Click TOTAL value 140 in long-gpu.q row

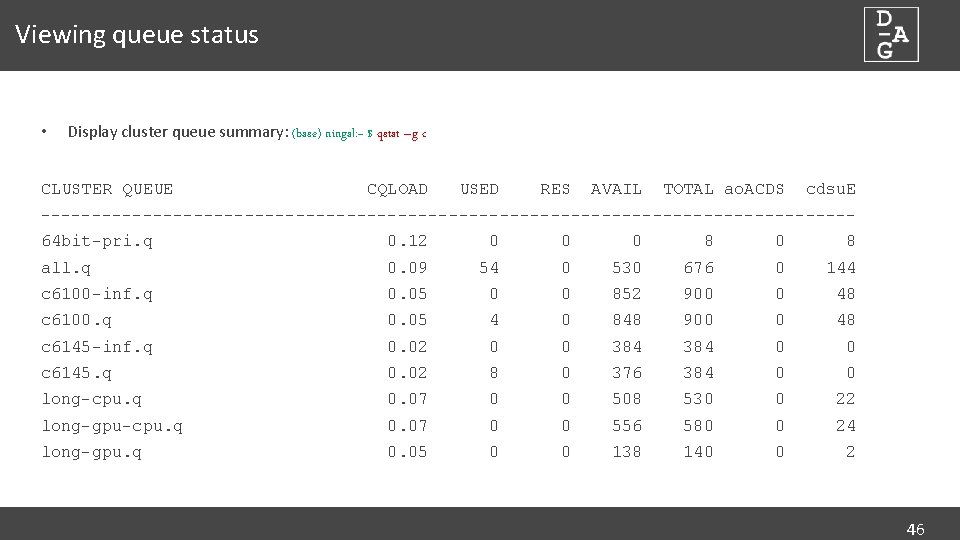[699, 452]
